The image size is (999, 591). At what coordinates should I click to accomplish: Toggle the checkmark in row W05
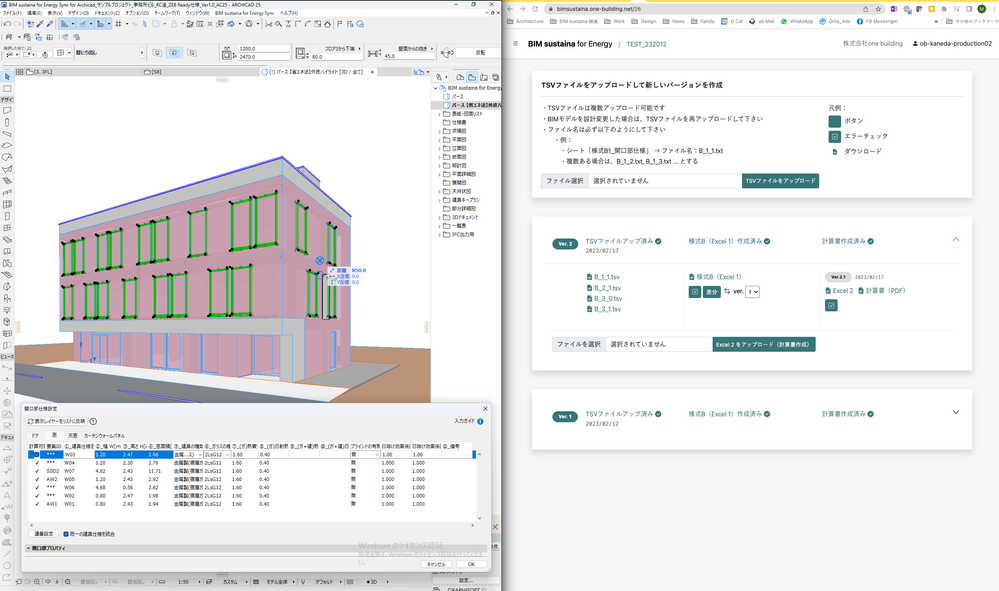click(x=37, y=480)
